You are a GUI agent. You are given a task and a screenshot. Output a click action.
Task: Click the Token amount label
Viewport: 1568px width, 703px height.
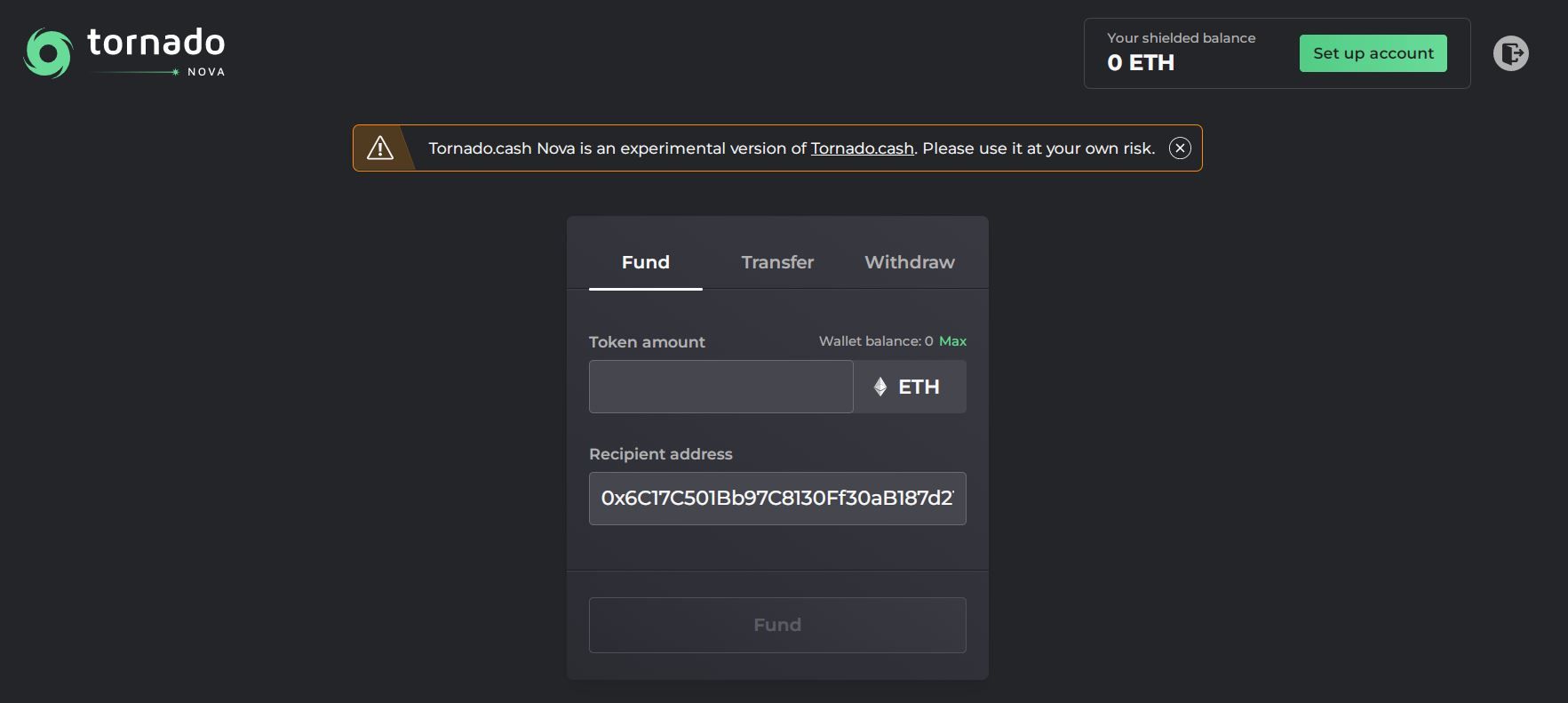(x=647, y=342)
